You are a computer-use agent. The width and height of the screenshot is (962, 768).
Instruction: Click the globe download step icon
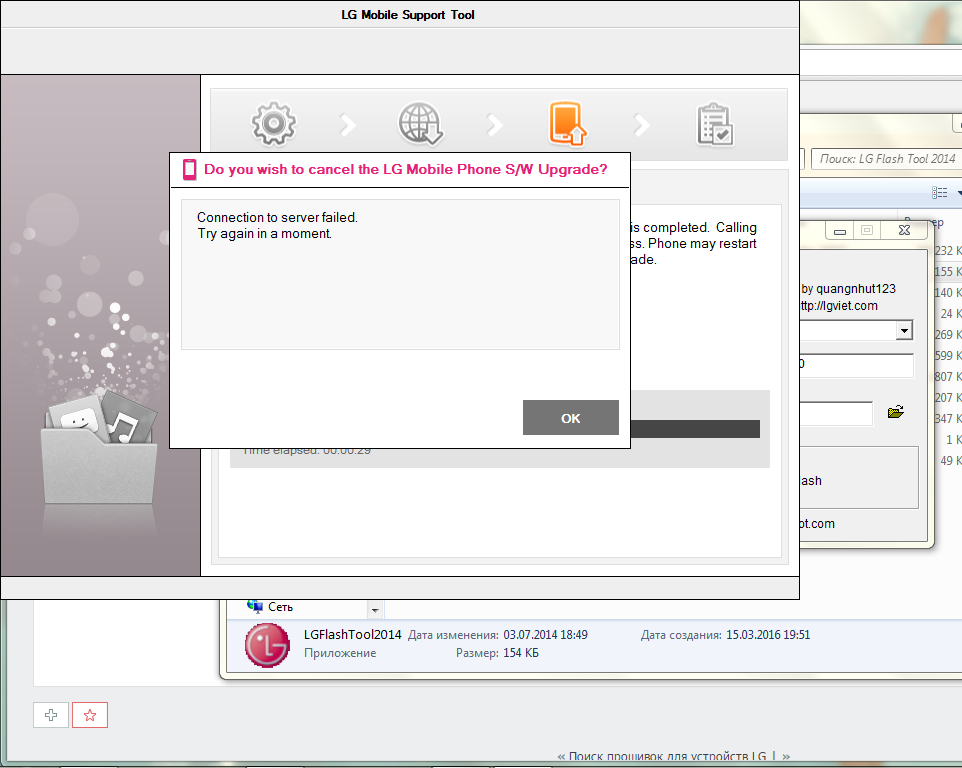click(420, 123)
